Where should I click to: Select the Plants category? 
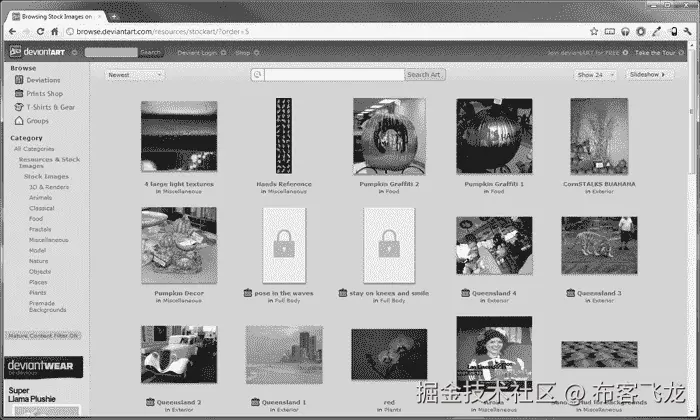click(38, 292)
